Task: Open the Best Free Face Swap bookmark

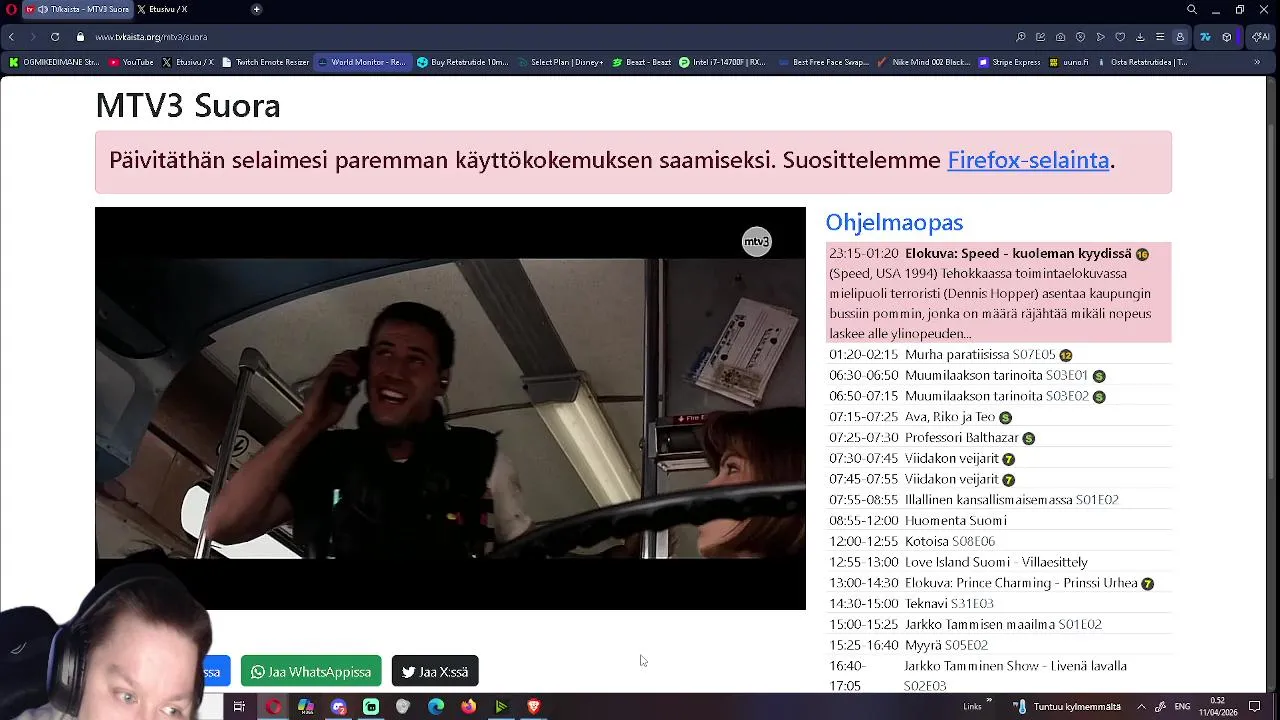Action: pos(823,62)
